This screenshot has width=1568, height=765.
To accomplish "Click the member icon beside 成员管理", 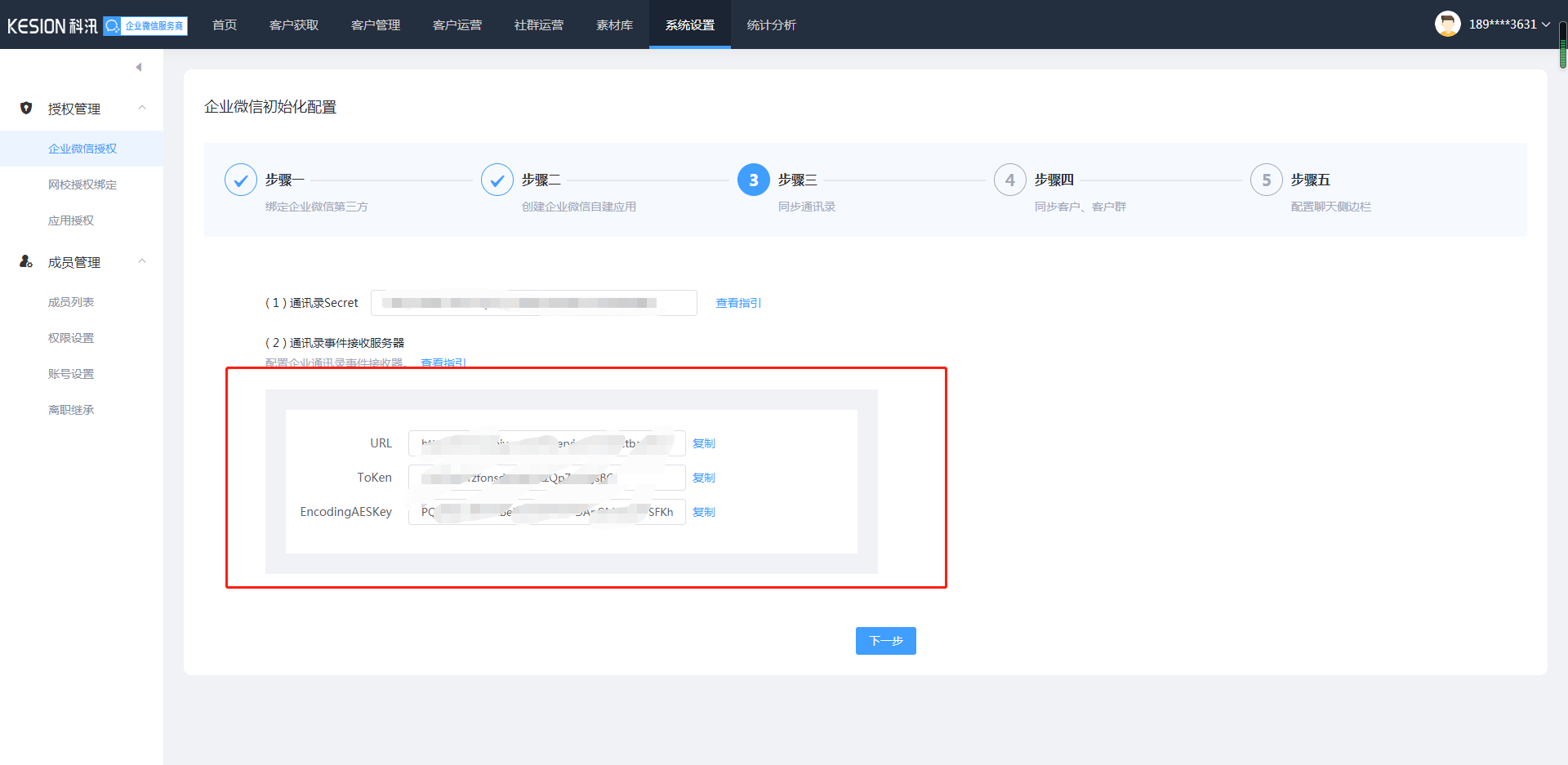I will tap(26, 261).
